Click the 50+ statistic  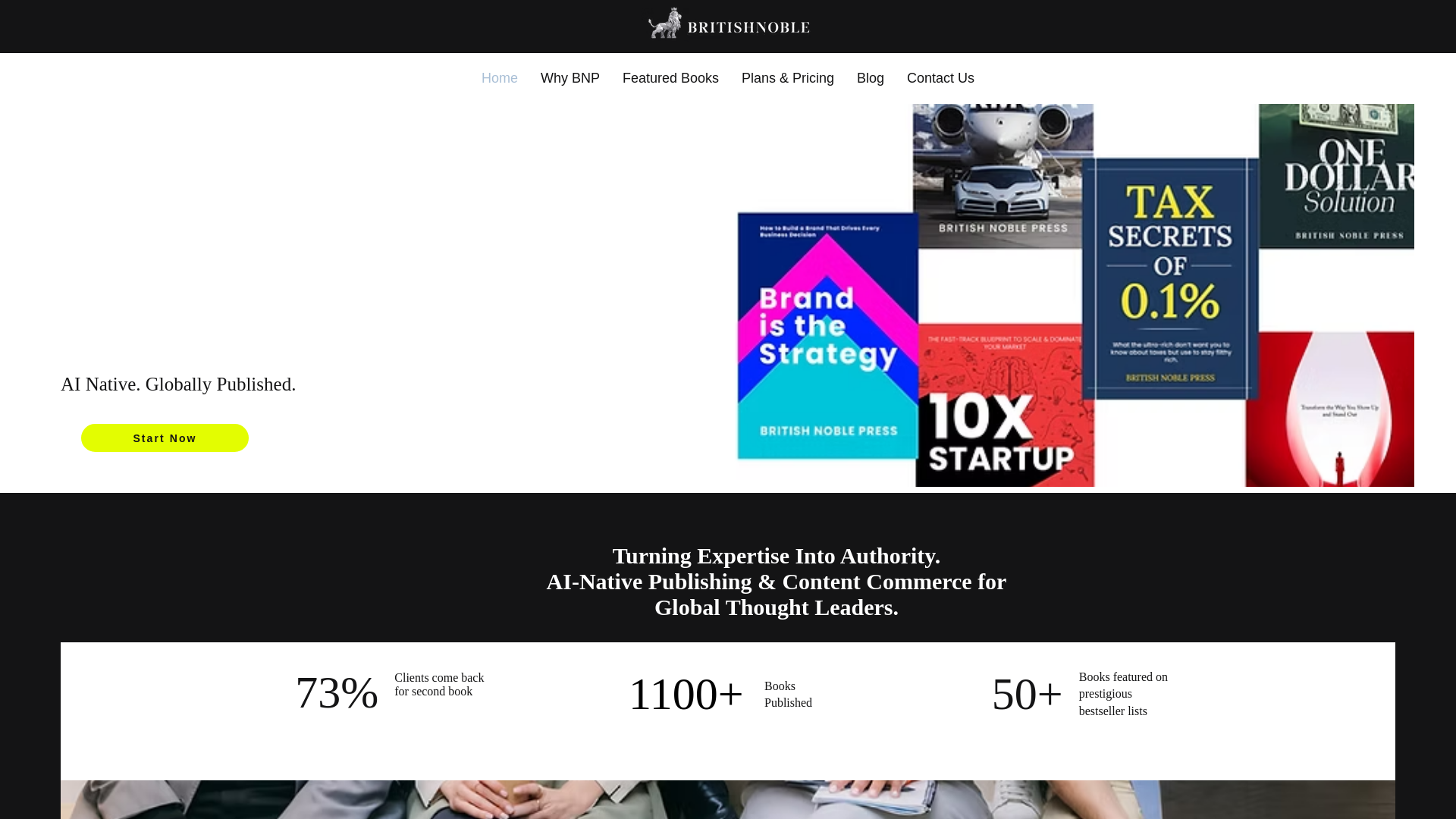pyautogui.click(x=1027, y=694)
